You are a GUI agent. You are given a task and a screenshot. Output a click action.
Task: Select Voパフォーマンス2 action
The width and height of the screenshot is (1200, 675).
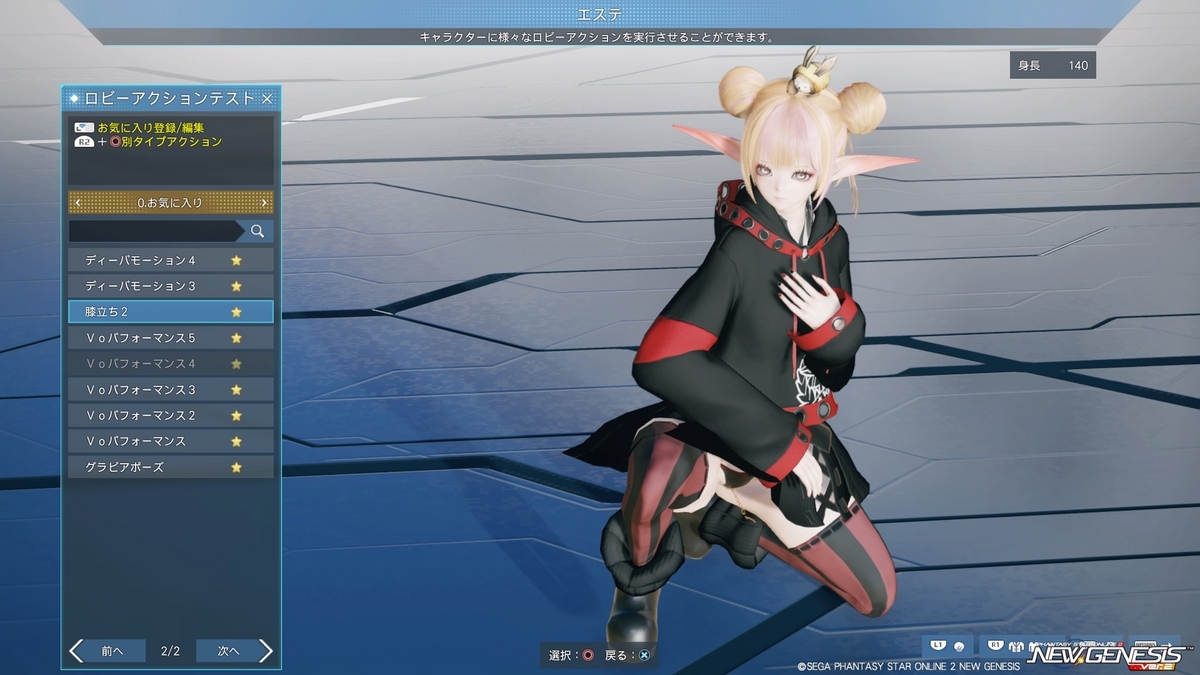(171, 415)
